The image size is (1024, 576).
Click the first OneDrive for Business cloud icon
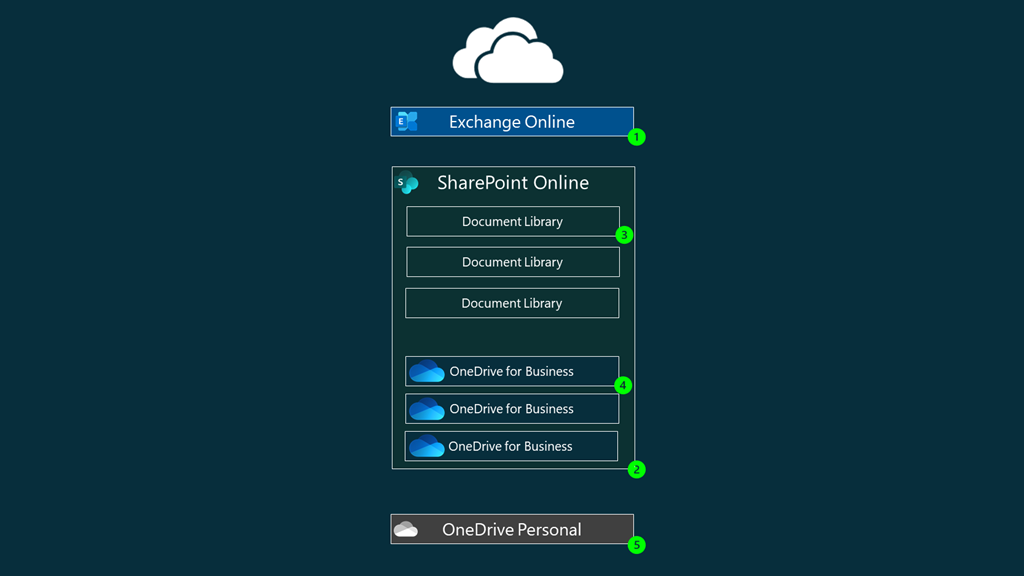tap(426, 371)
